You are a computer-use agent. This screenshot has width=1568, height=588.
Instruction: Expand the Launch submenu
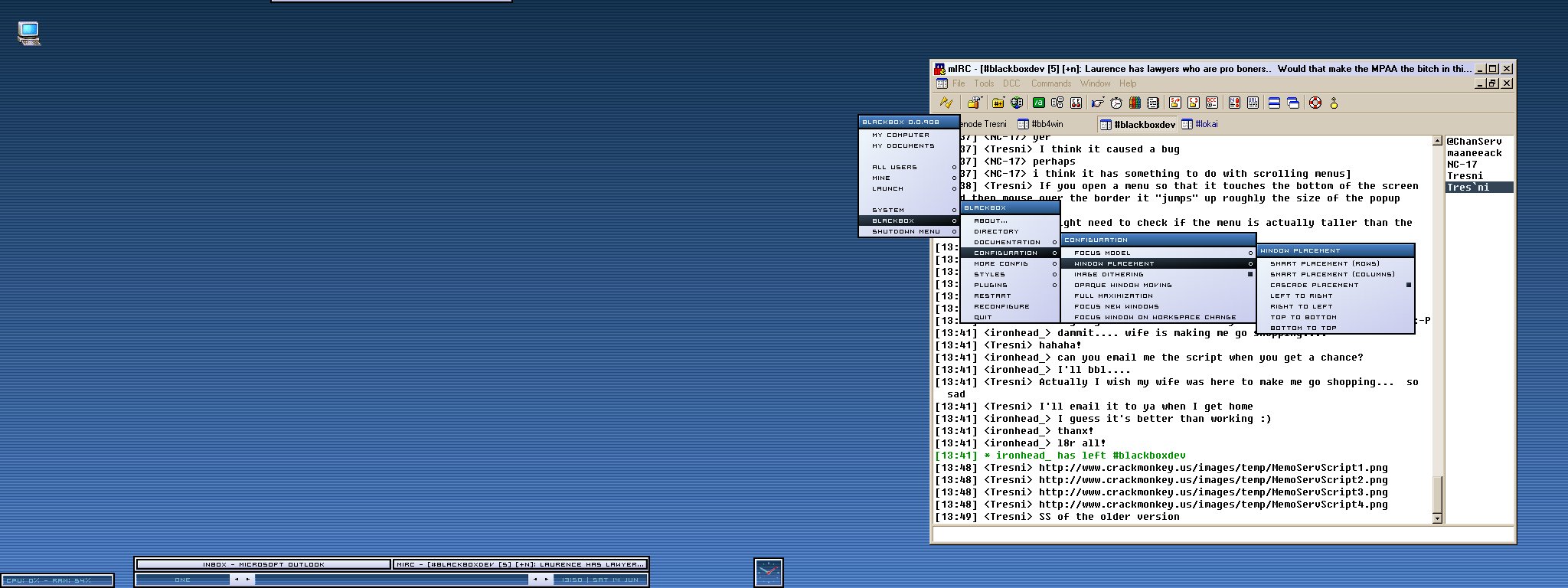point(909,188)
